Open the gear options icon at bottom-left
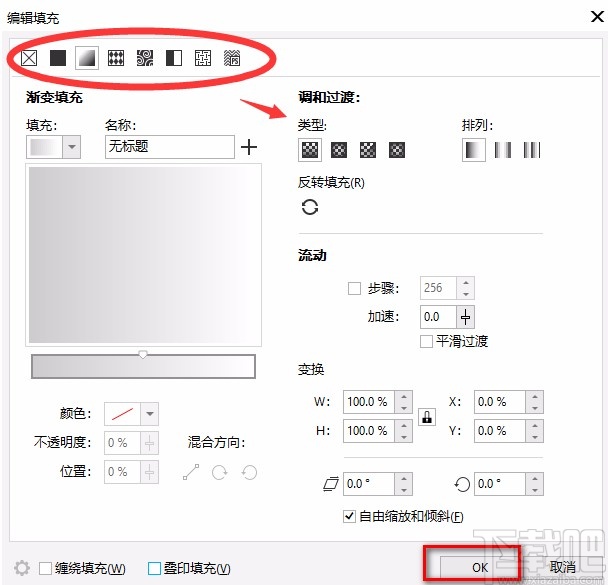Image resolution: width=608 pixels, height=585 pixels. tap(22, 568)
